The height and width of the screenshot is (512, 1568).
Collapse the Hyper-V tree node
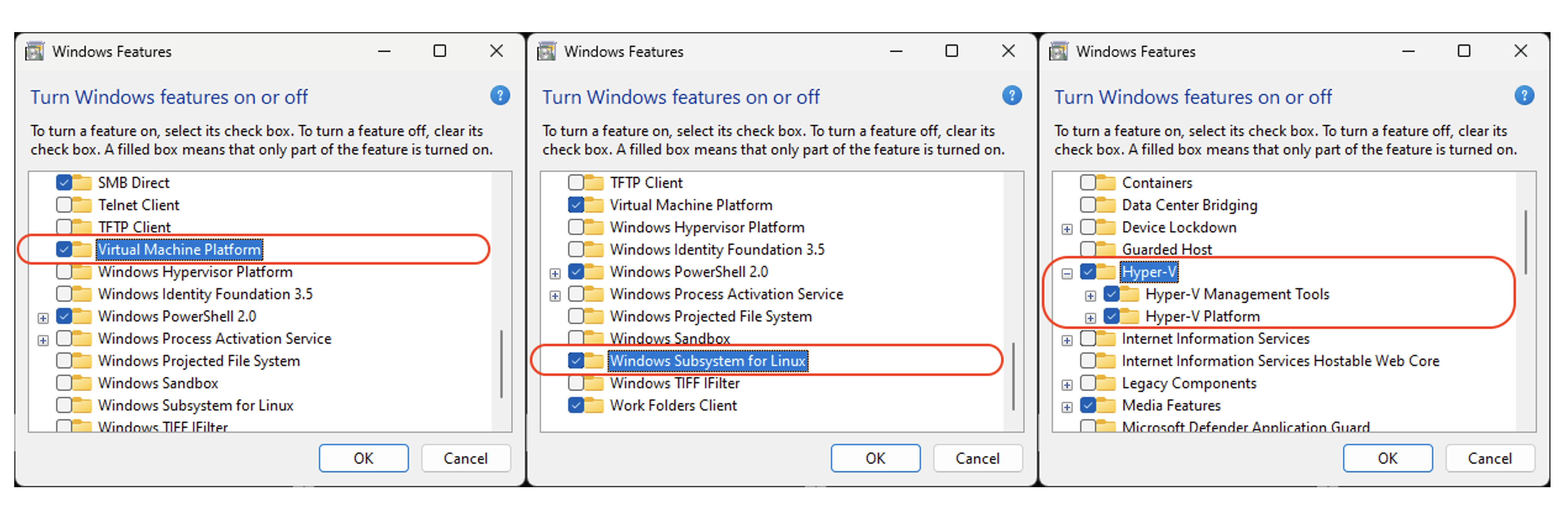click(x=1067, y=274)
